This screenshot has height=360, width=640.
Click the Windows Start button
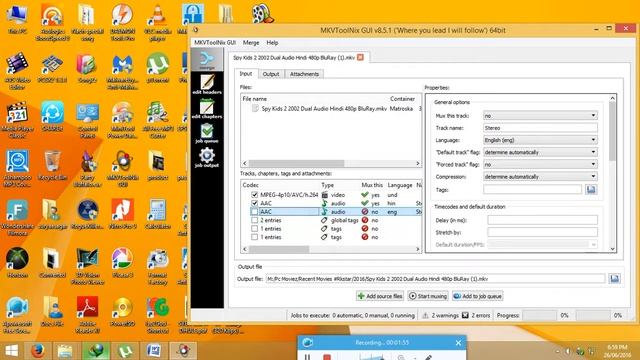[11, 351]
